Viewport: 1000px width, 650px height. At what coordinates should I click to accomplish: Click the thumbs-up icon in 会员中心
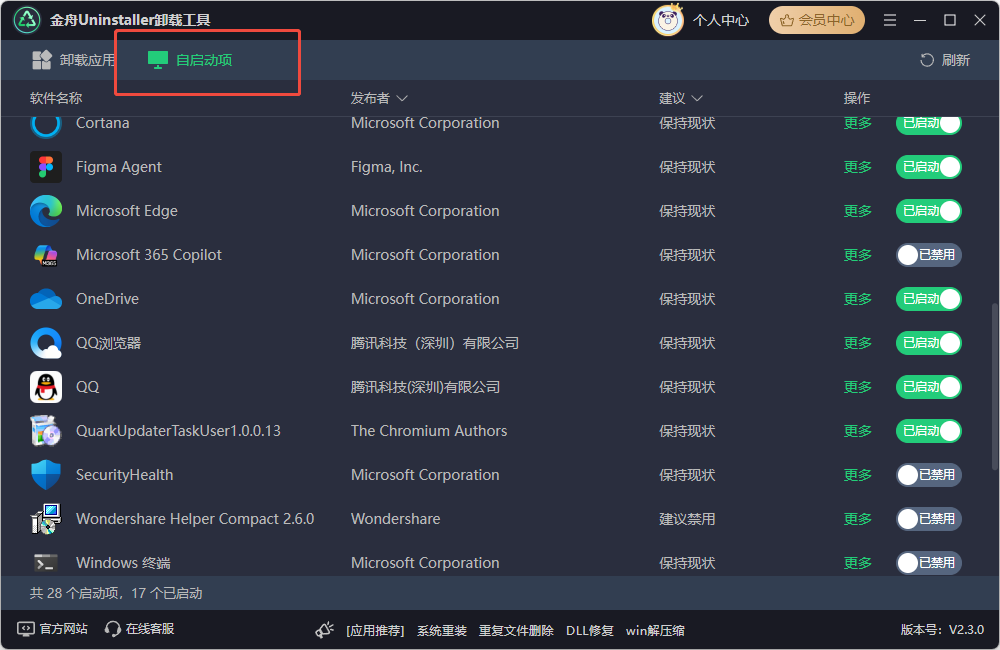click(x=787, y=20)
